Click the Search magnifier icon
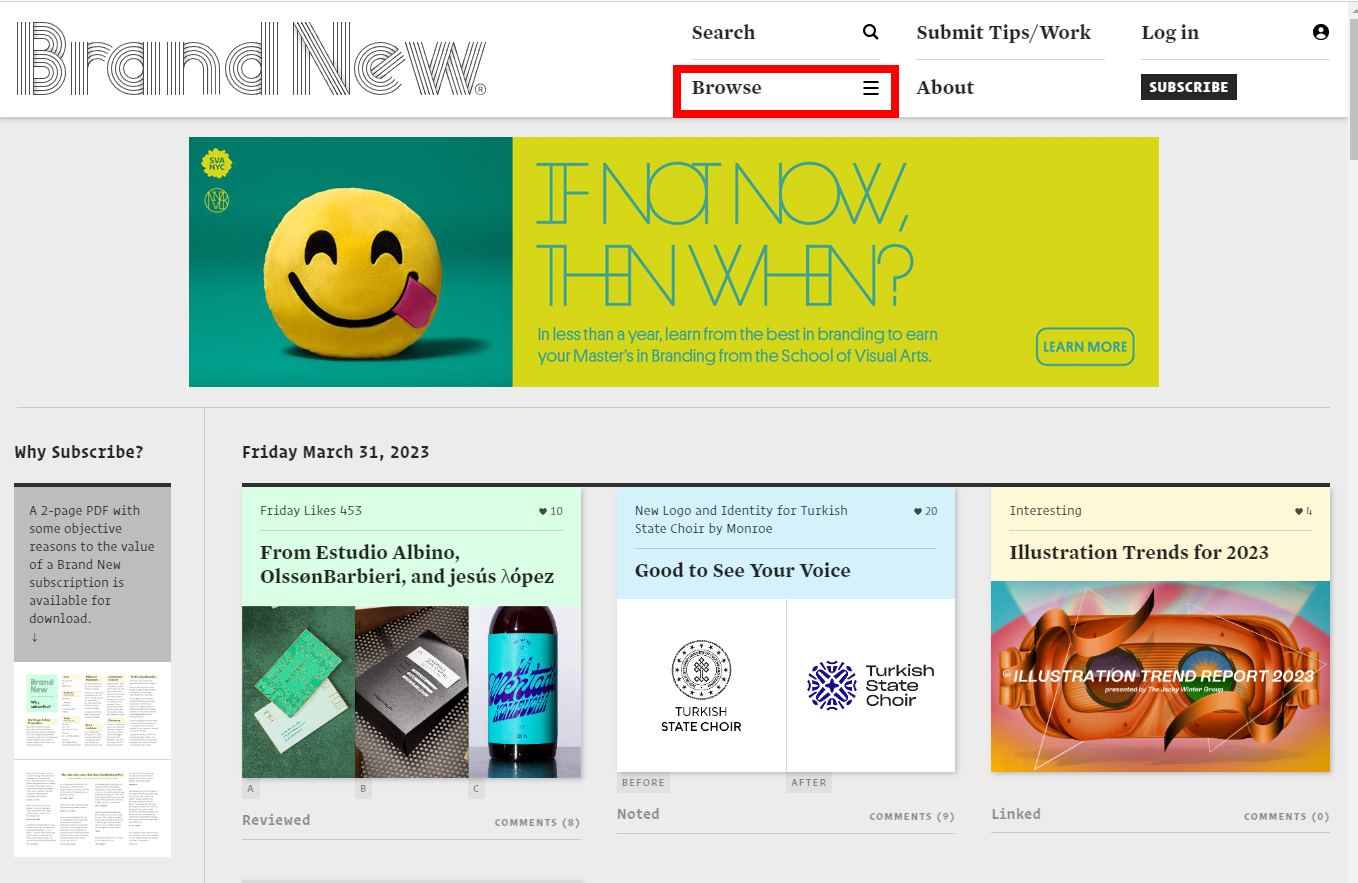 (871, 32)
